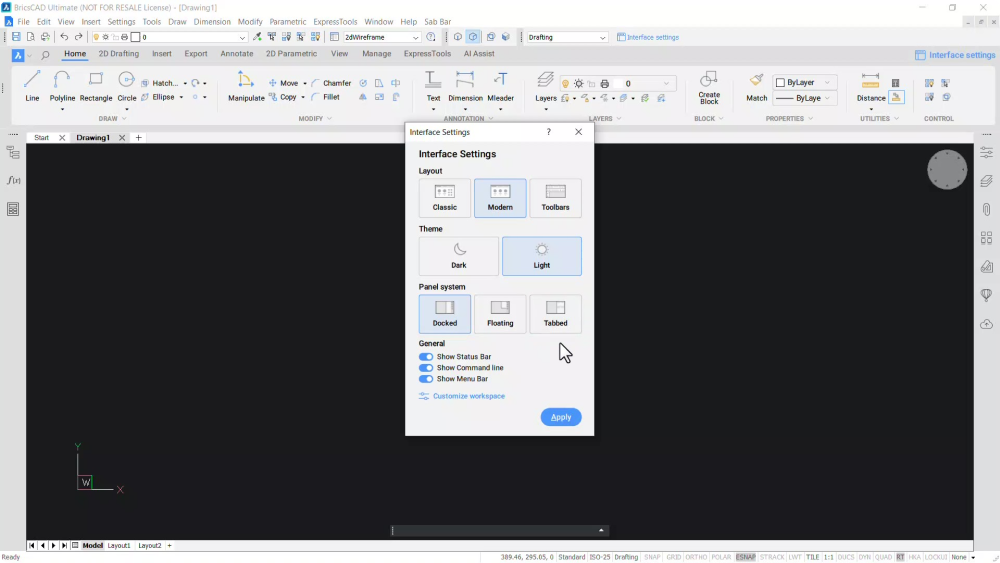Switch to the Layout1 tab
1000x563 pixels.
point(119,546)
